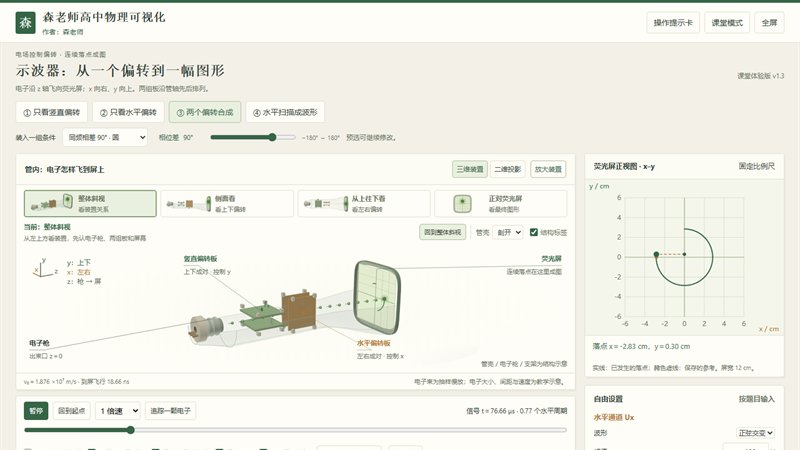Click the 信号 t = 76.66 μs readout
The width and height of the screenshot is (800, 450).
516,411
